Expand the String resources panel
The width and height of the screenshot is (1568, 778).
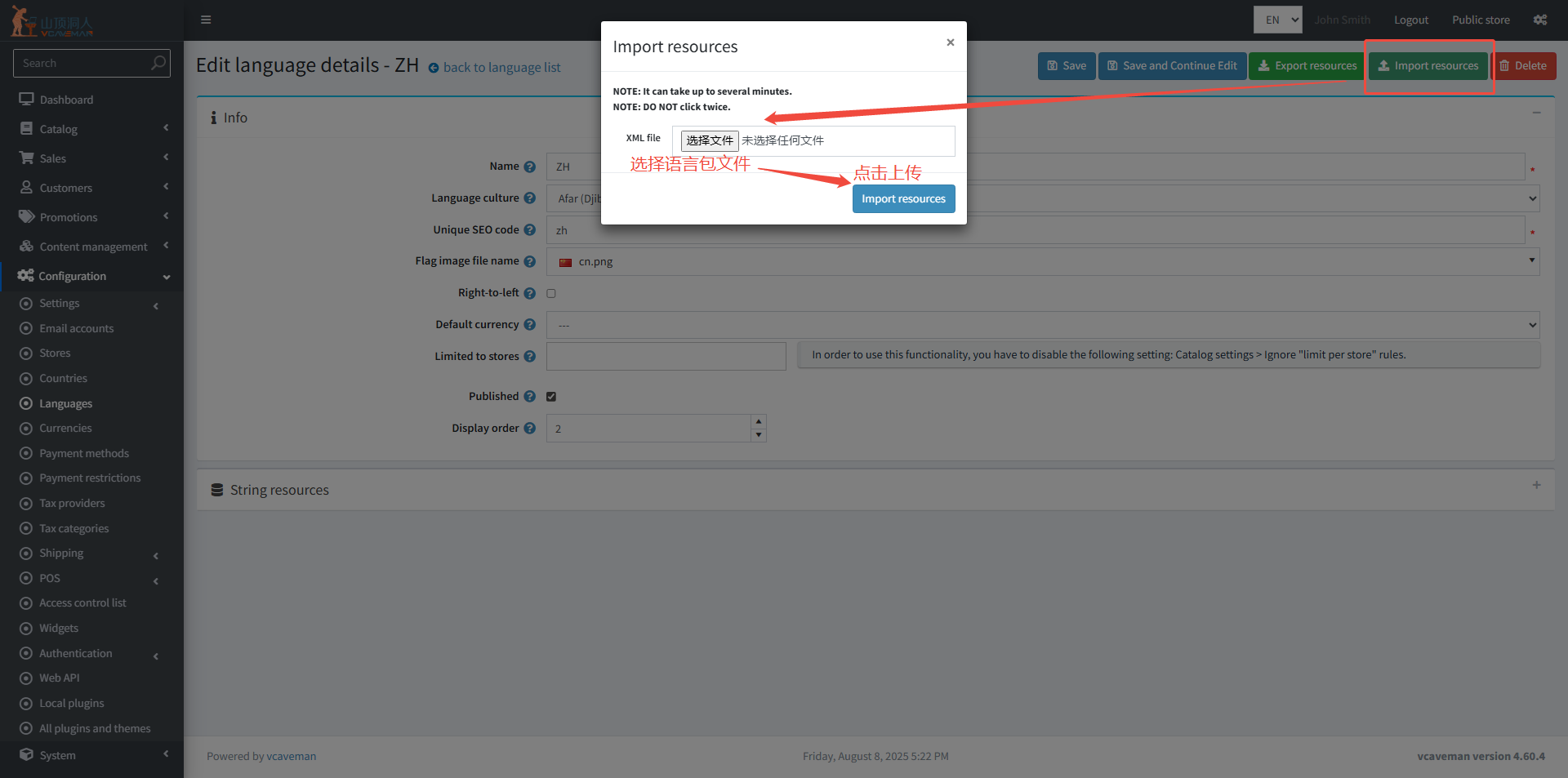[1536, 485]
